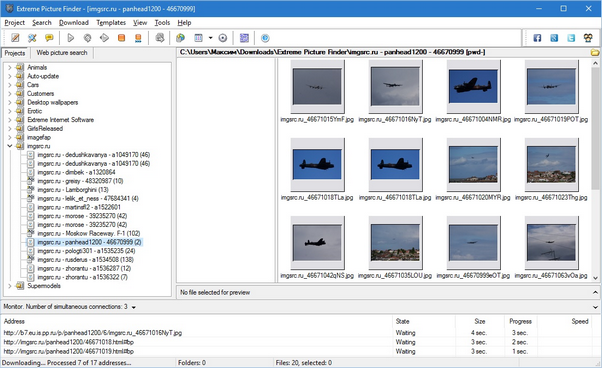Click the start download play icon
This screenshot has width=602, height=368.
tap(70, 38)
